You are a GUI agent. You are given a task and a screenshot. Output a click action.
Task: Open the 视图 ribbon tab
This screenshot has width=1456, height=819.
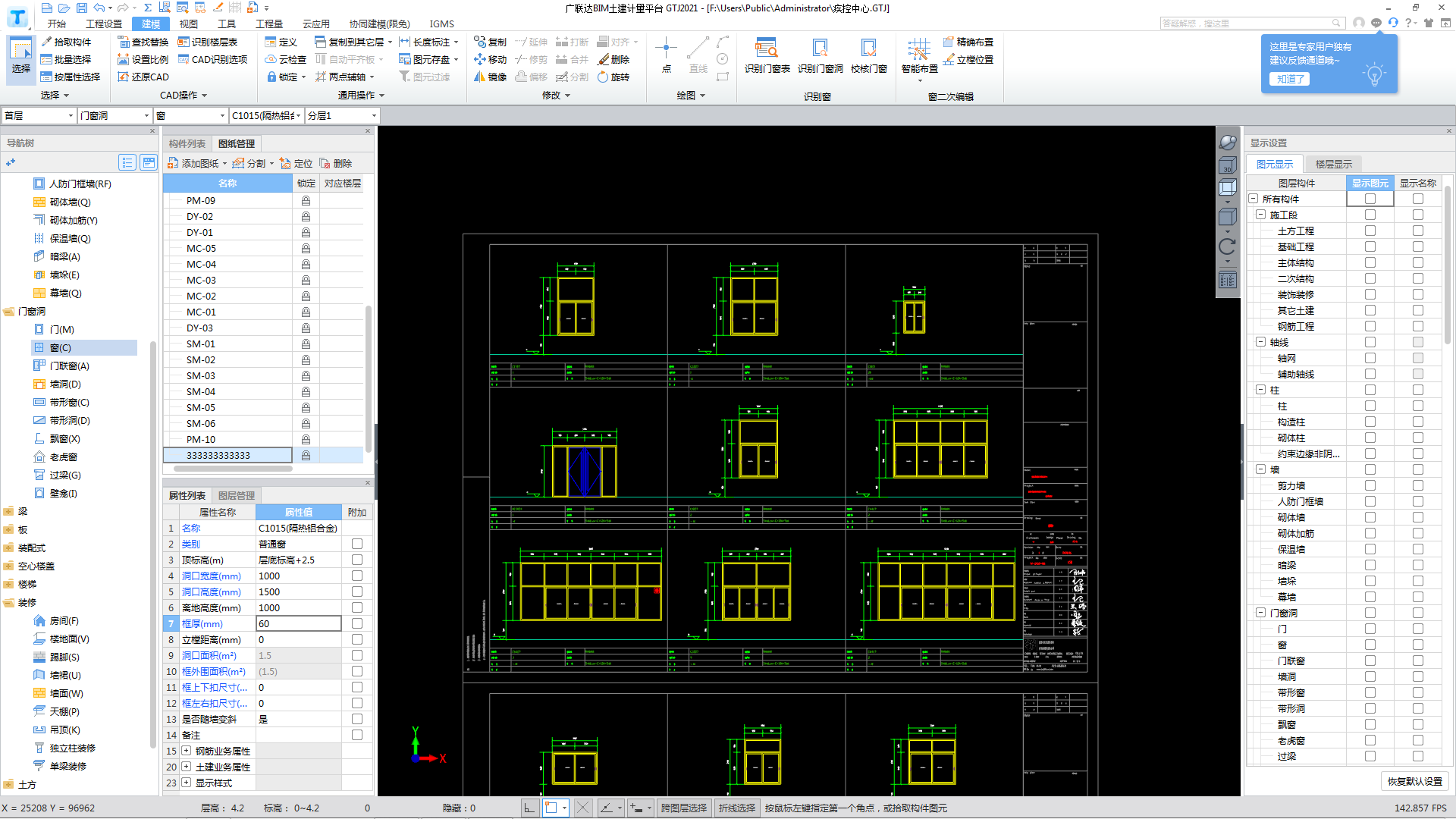coord(188,24)
